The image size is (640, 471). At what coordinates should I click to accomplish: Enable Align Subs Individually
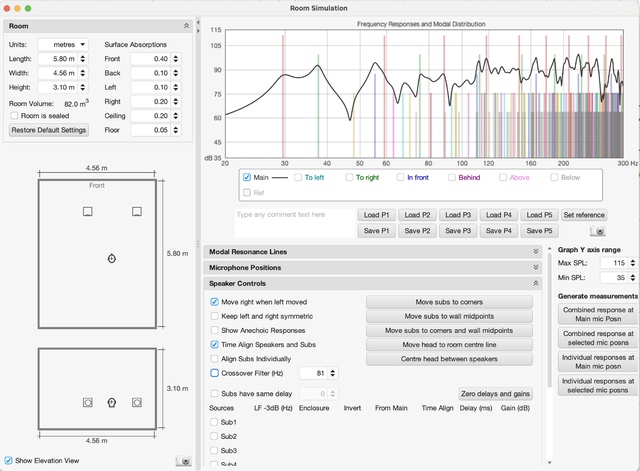(214, 359)
